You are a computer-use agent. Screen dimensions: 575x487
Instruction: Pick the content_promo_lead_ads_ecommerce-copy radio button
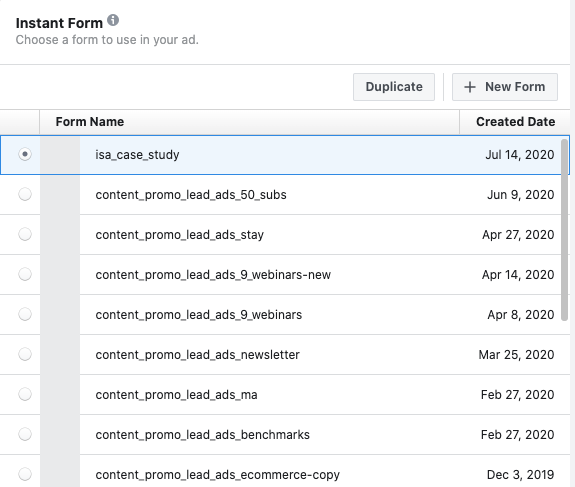click(25, 474)
